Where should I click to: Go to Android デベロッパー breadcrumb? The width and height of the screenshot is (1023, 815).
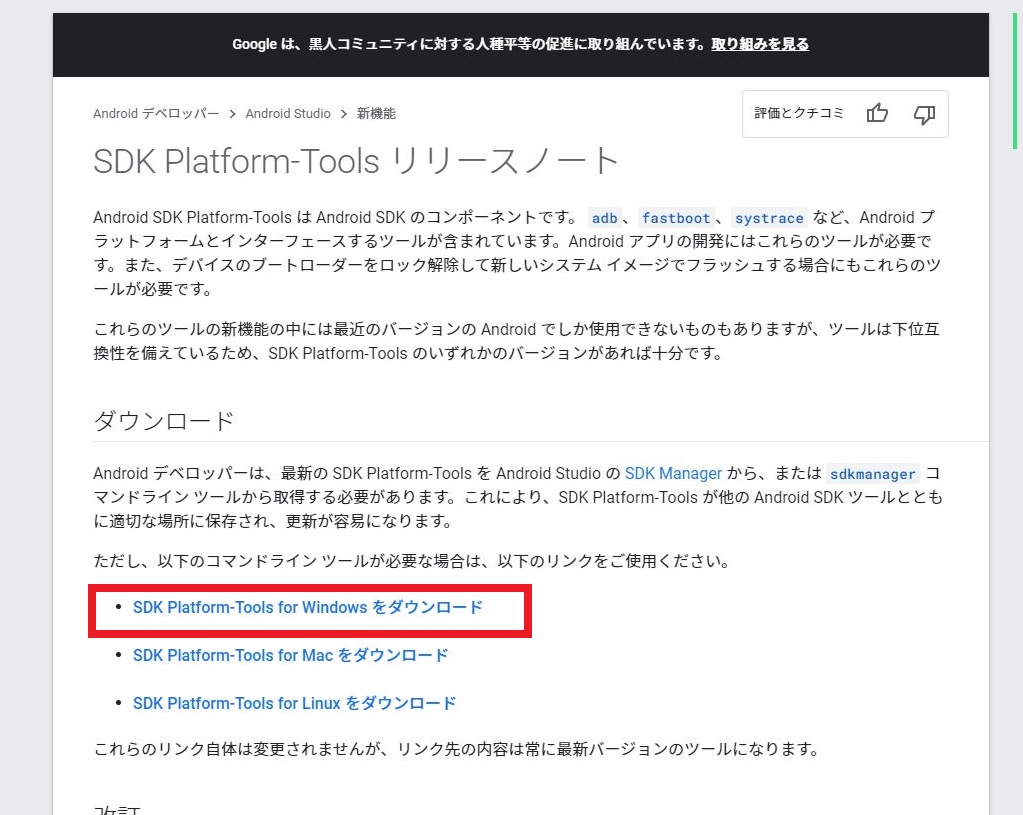coord(156,114)
